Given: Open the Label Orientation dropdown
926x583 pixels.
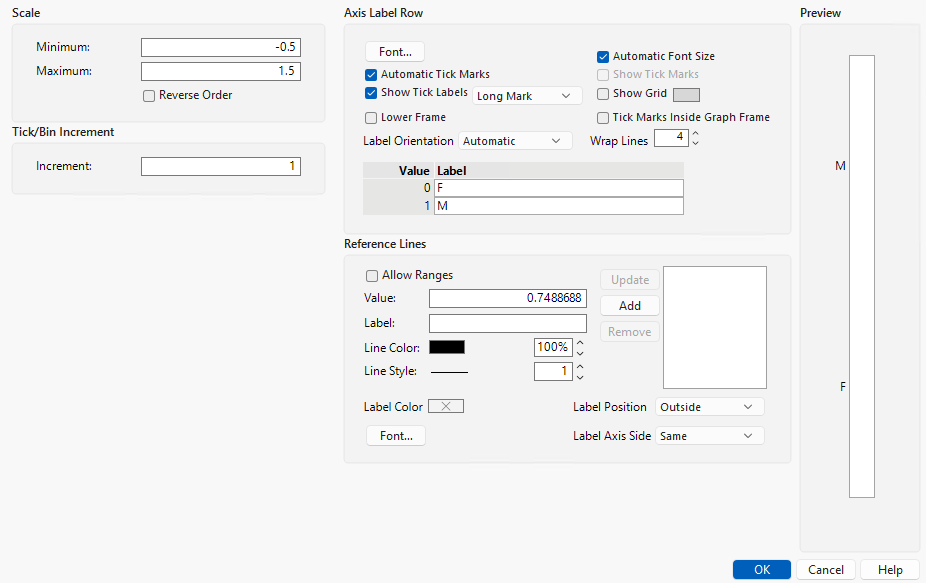Looking at the screenshot, I should pyautogui.click(x=514, y=141).
